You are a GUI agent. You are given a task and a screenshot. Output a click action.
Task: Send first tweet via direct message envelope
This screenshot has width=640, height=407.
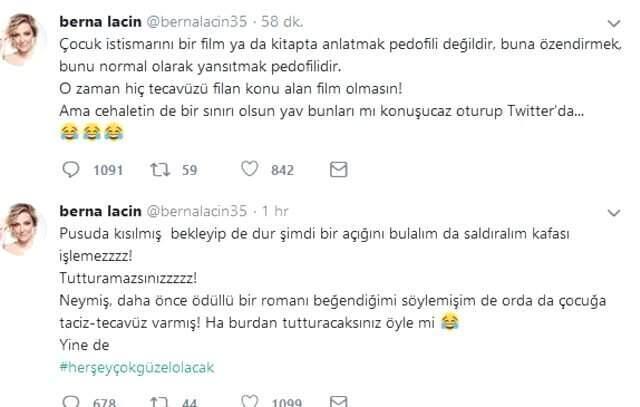point(338,170)
